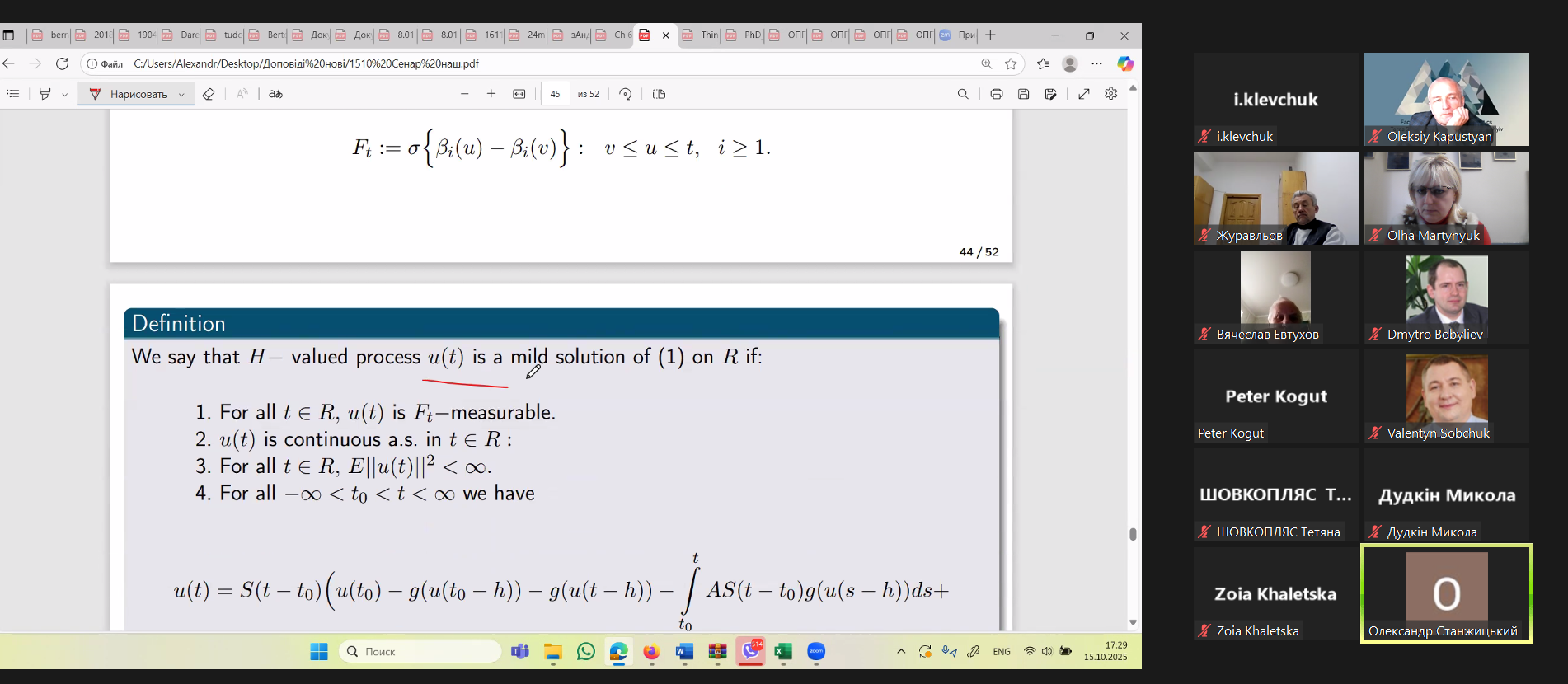Toggle the page view layout button

659,94
